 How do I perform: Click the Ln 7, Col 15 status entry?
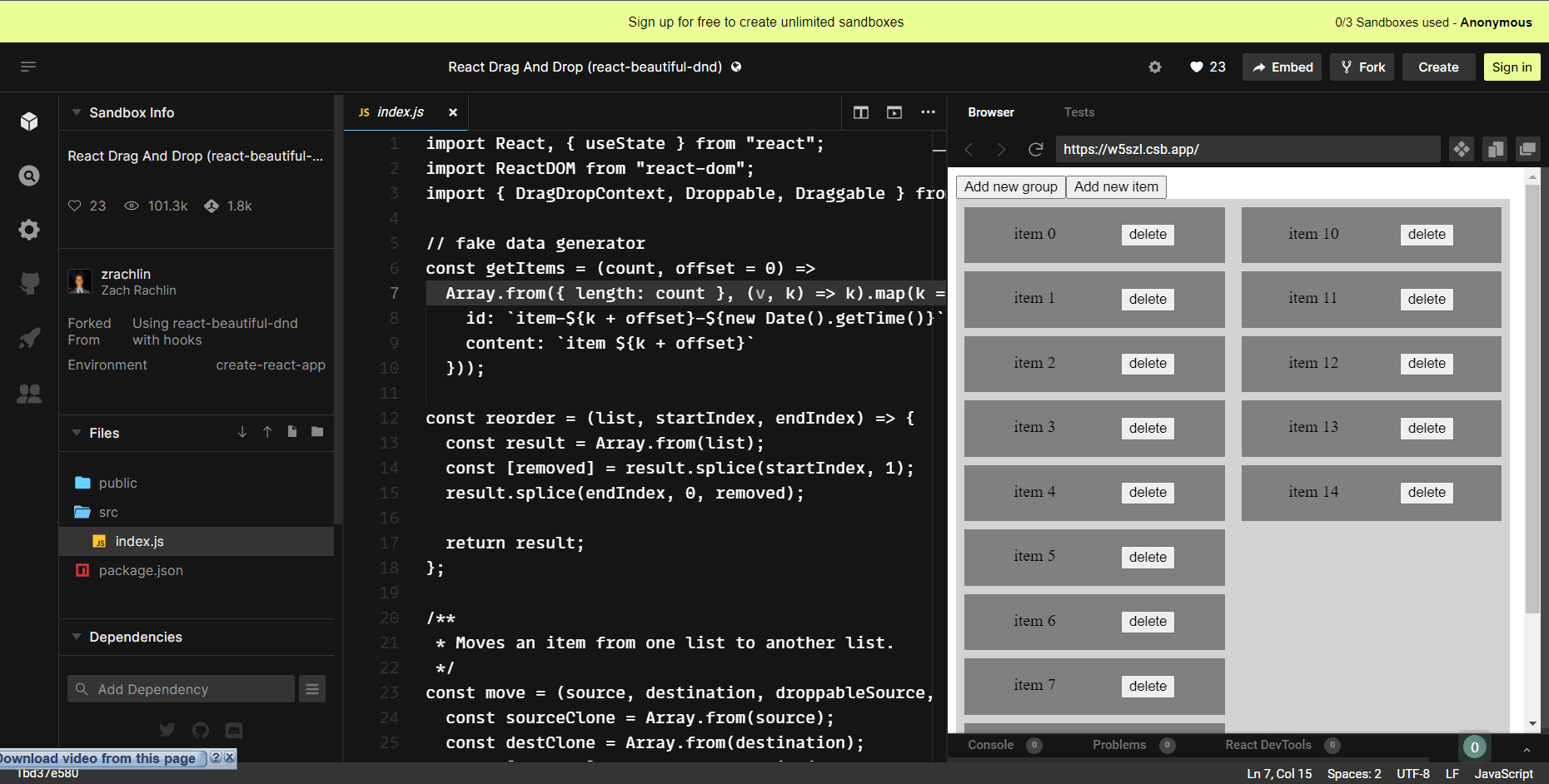click(1279, 774)
